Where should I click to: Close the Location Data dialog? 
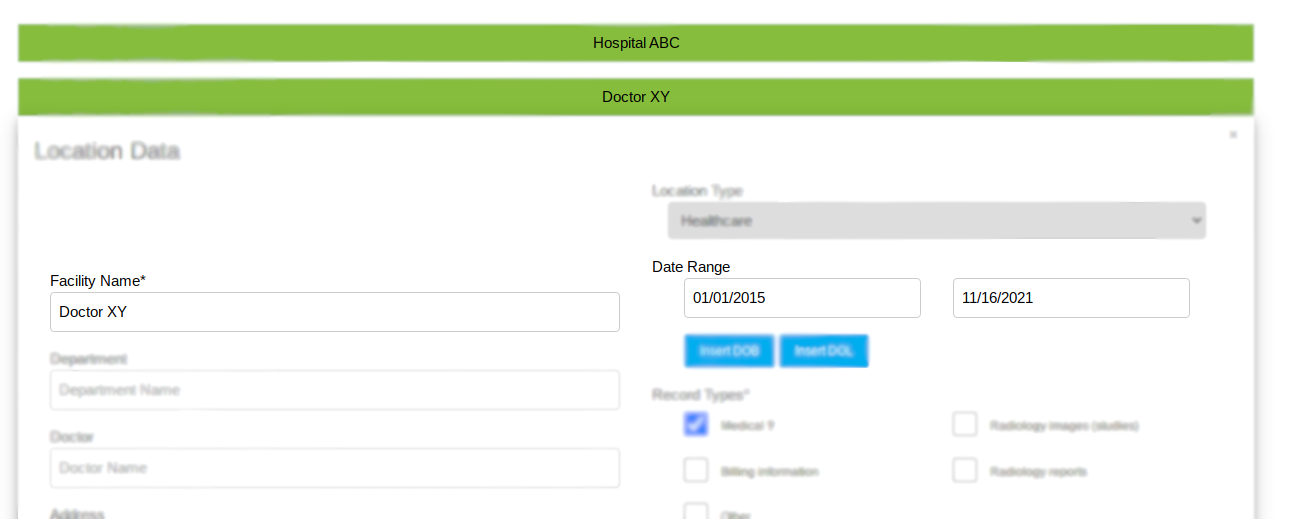(x=1233, y=135)
